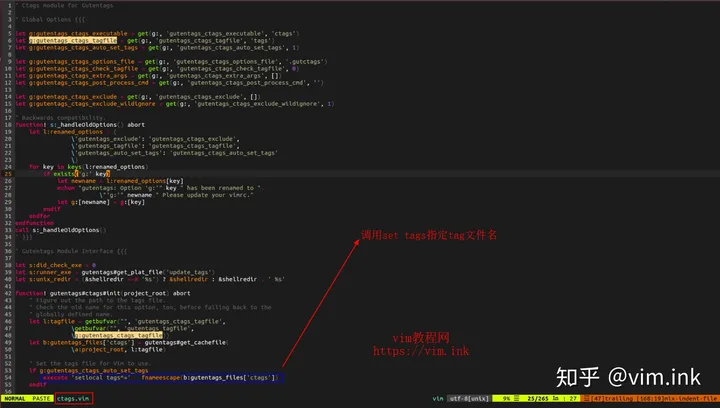Viewport: 720px width, 408px height.
Task: Click the NORMAL mode indicator in statusline
Action: (15, 398)
